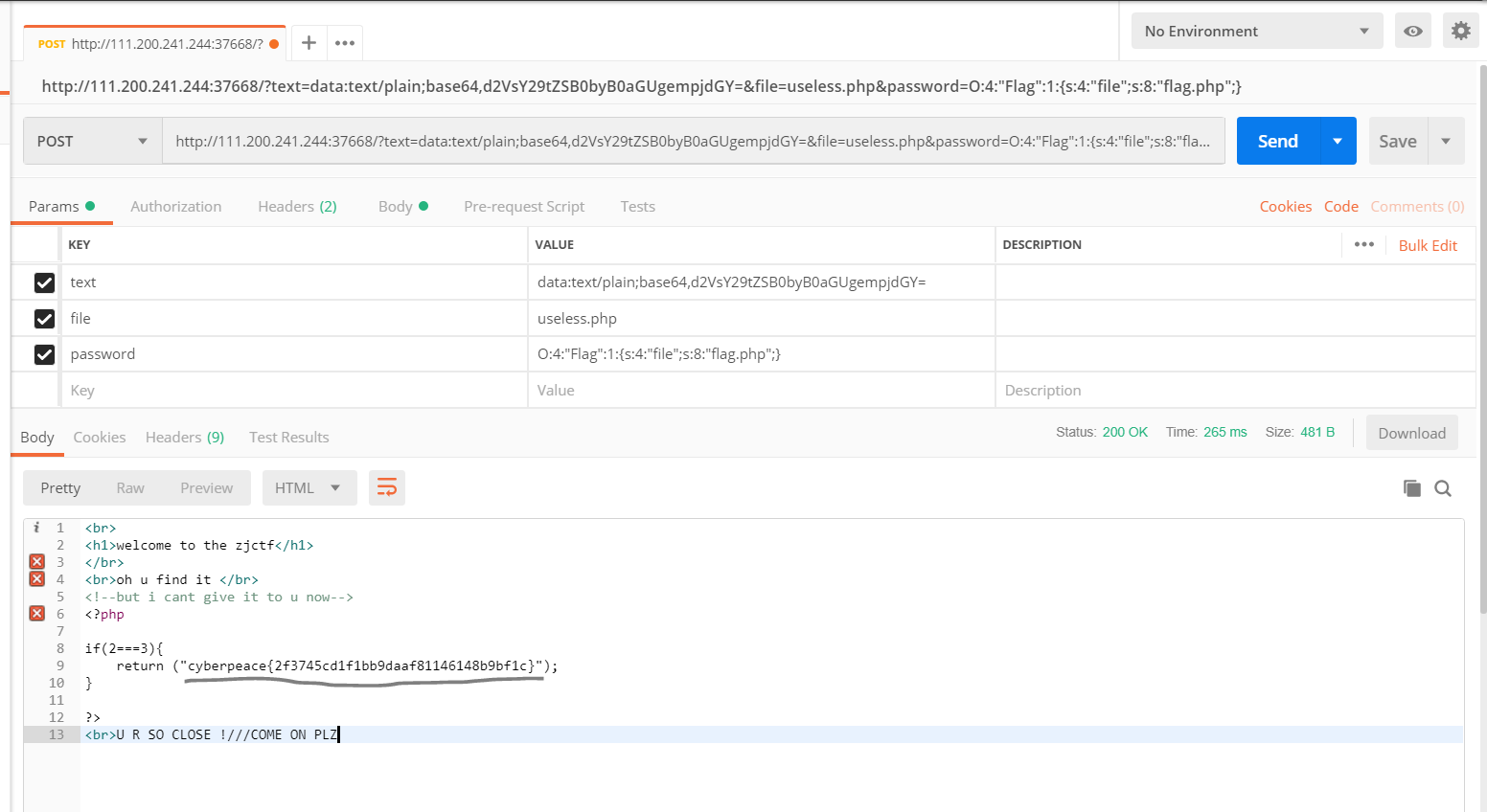The image size is (1487, 812).
Task: Open the Headers (2) request tab
Action: click(x=297, y=206)
